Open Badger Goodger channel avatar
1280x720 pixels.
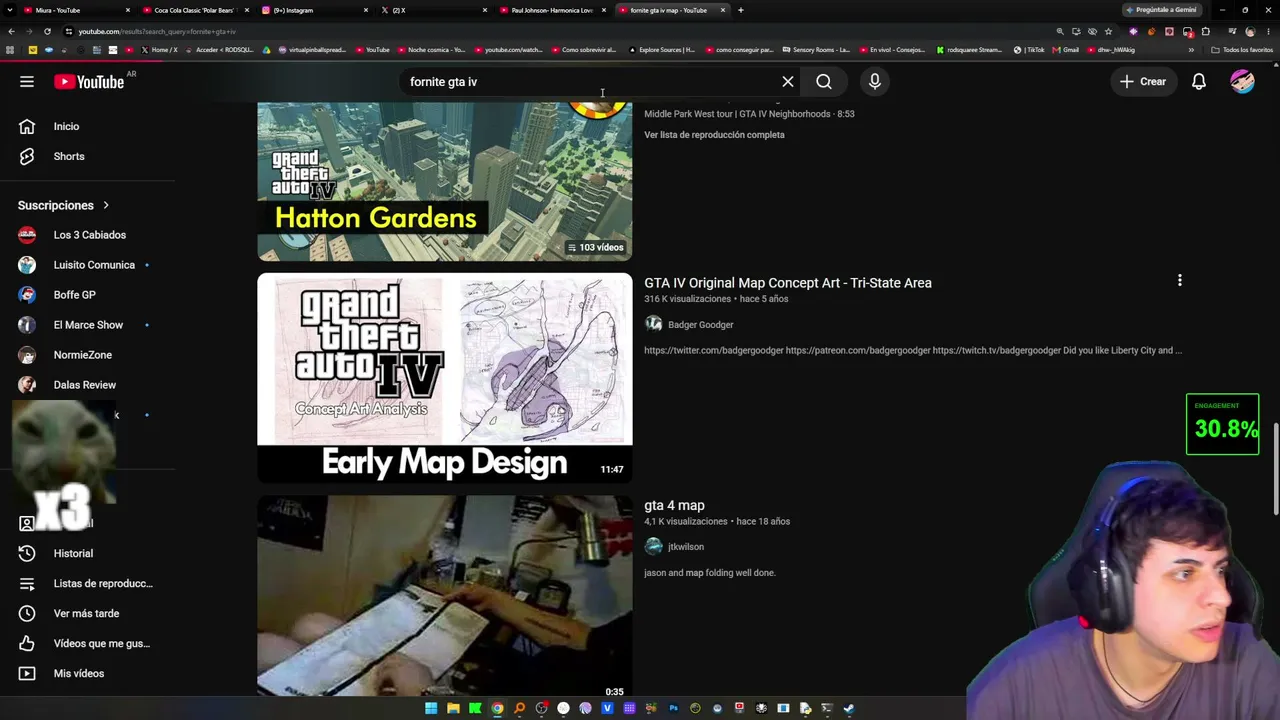(653, 324)
